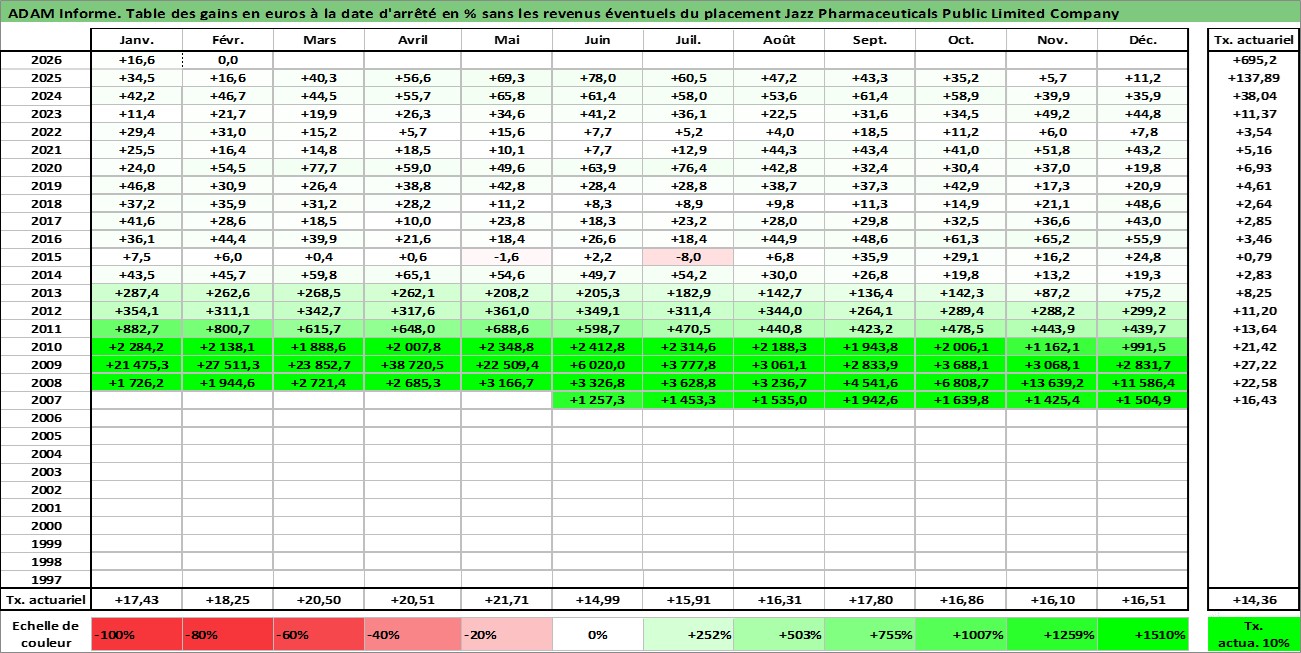Screen dimensions: 1301x653
Task: Click the 'Tx. actuariel' header of the right column
Action: point(1254,40)
